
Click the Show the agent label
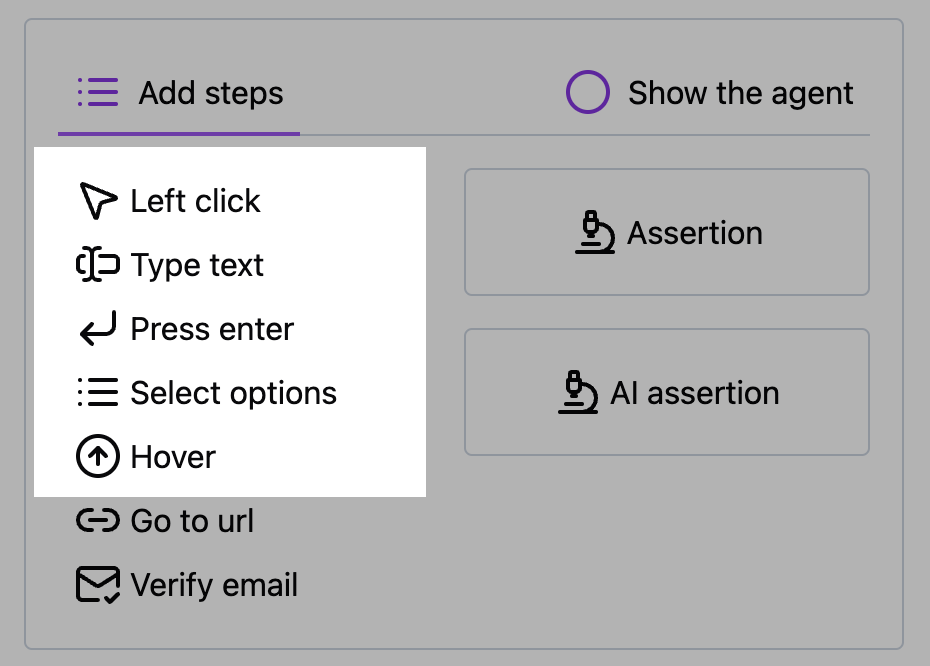tap(740, 93)
